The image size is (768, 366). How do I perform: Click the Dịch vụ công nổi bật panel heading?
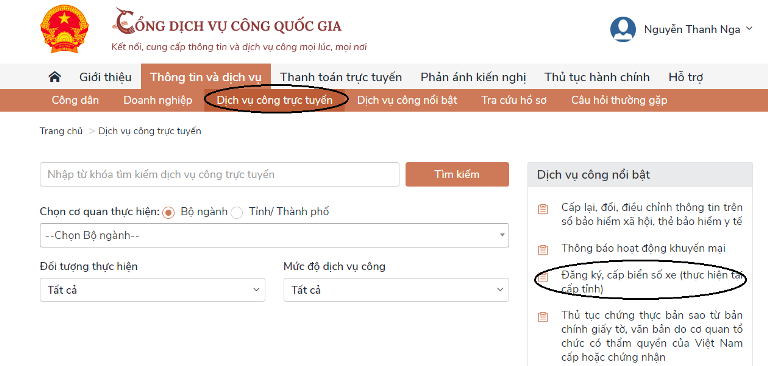pos(593,175)
